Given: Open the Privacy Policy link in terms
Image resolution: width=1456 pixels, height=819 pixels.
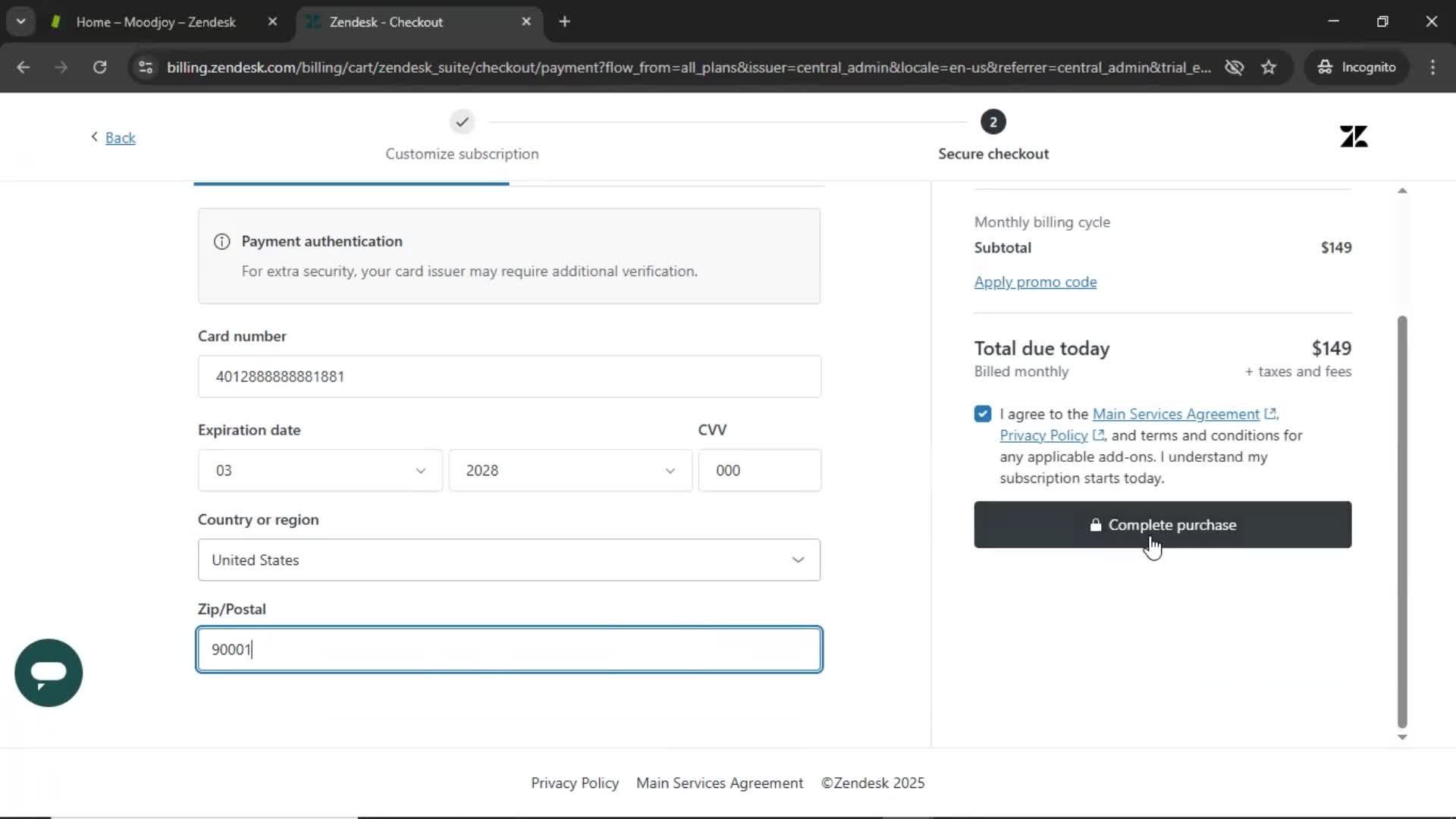Looking at the screenshot, I should (x=1043, y=435).
